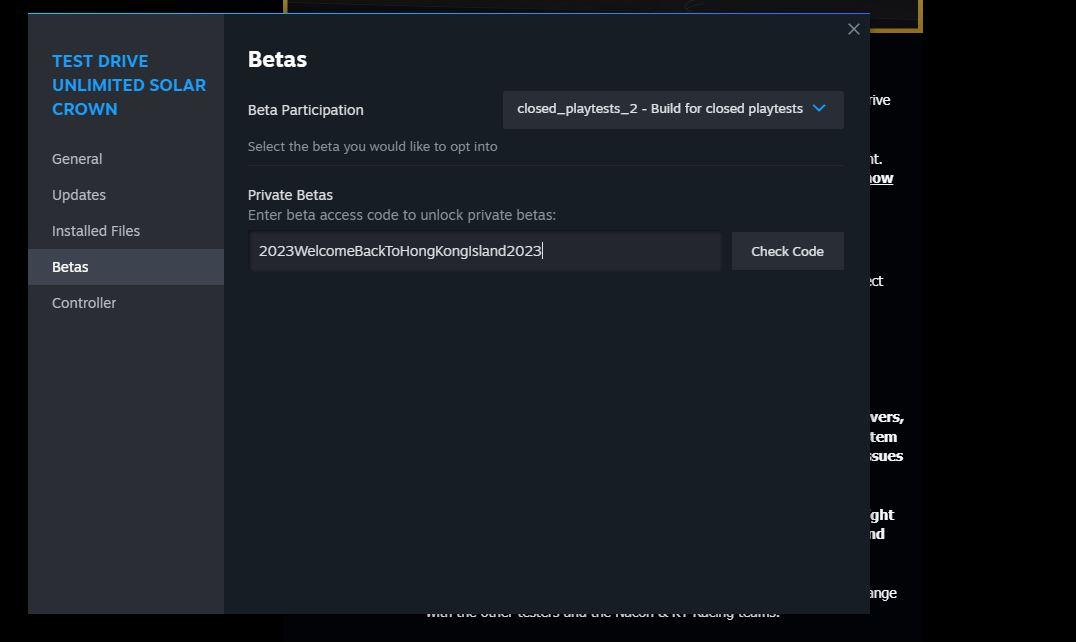Select the Betas sidebar item
The width and height of the screenshot is (1076, 642).
click(70, 267)
